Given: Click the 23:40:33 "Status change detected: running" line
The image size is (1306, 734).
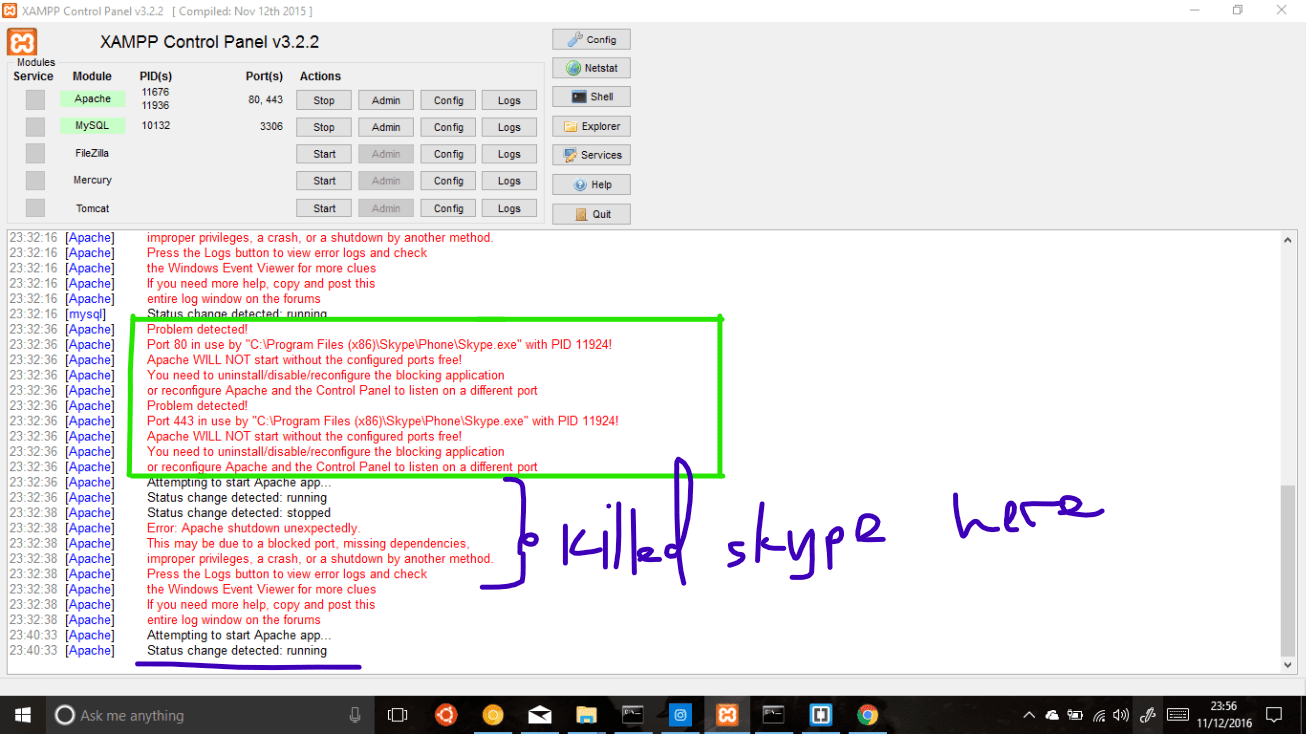Looking at the screenshot, I should coord(237,650).
